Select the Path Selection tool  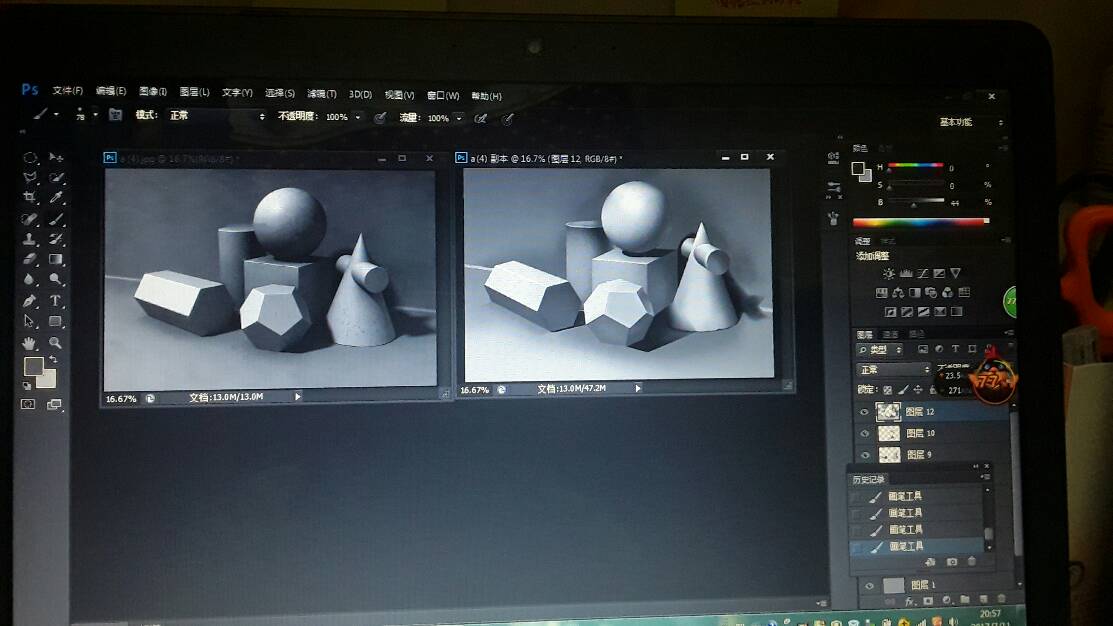(x=30, y=322)
